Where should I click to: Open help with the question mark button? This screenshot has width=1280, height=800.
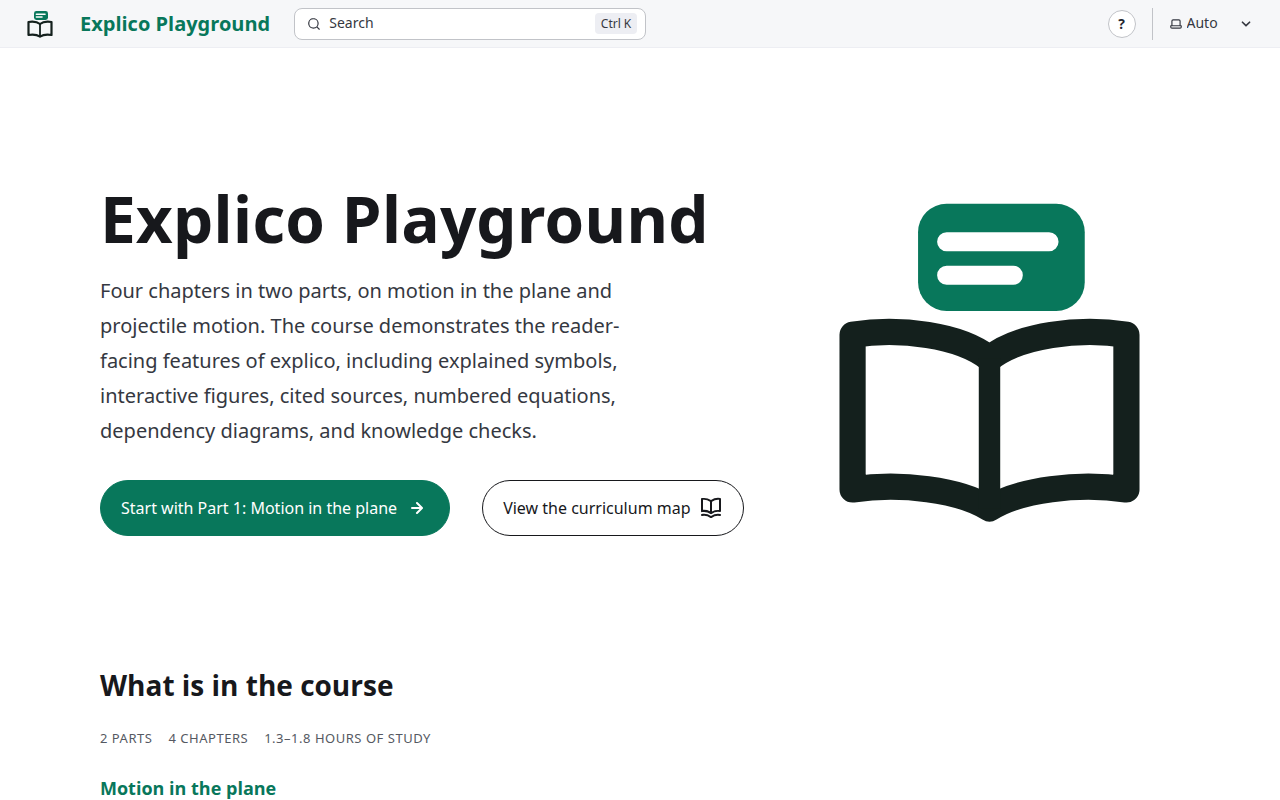point(1122,24)
